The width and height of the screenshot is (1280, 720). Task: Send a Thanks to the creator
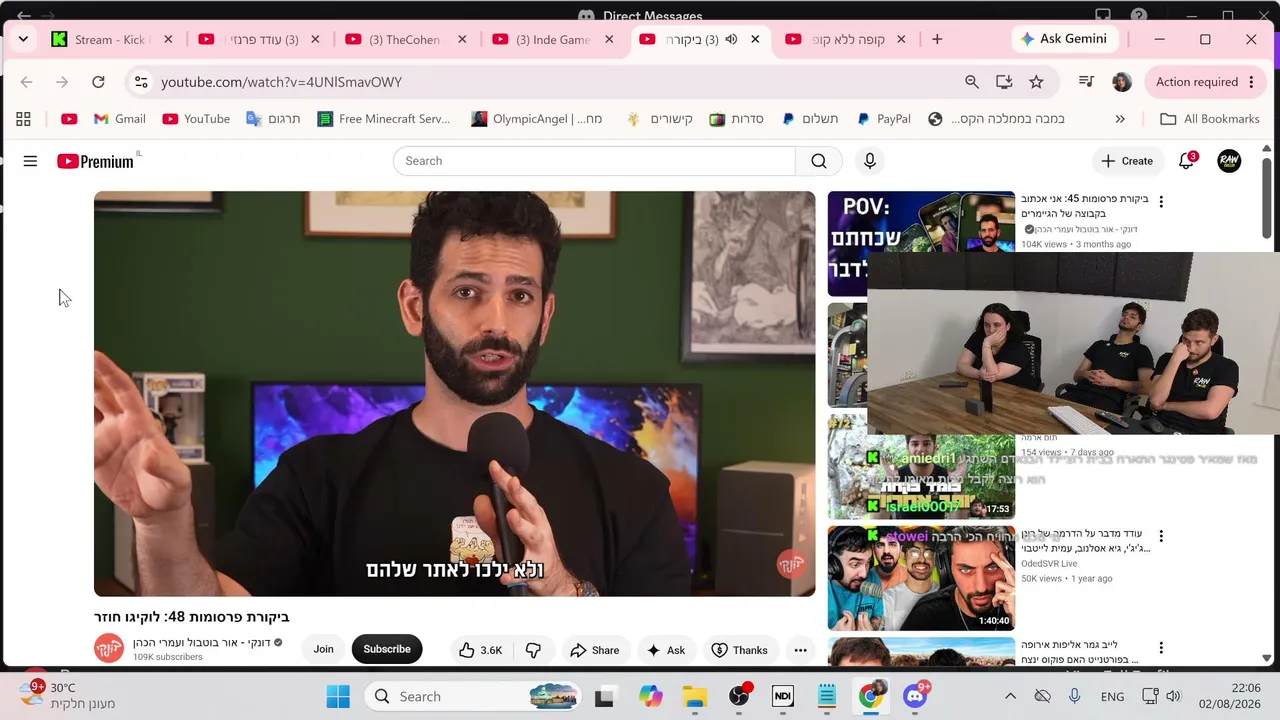point(739,650)
